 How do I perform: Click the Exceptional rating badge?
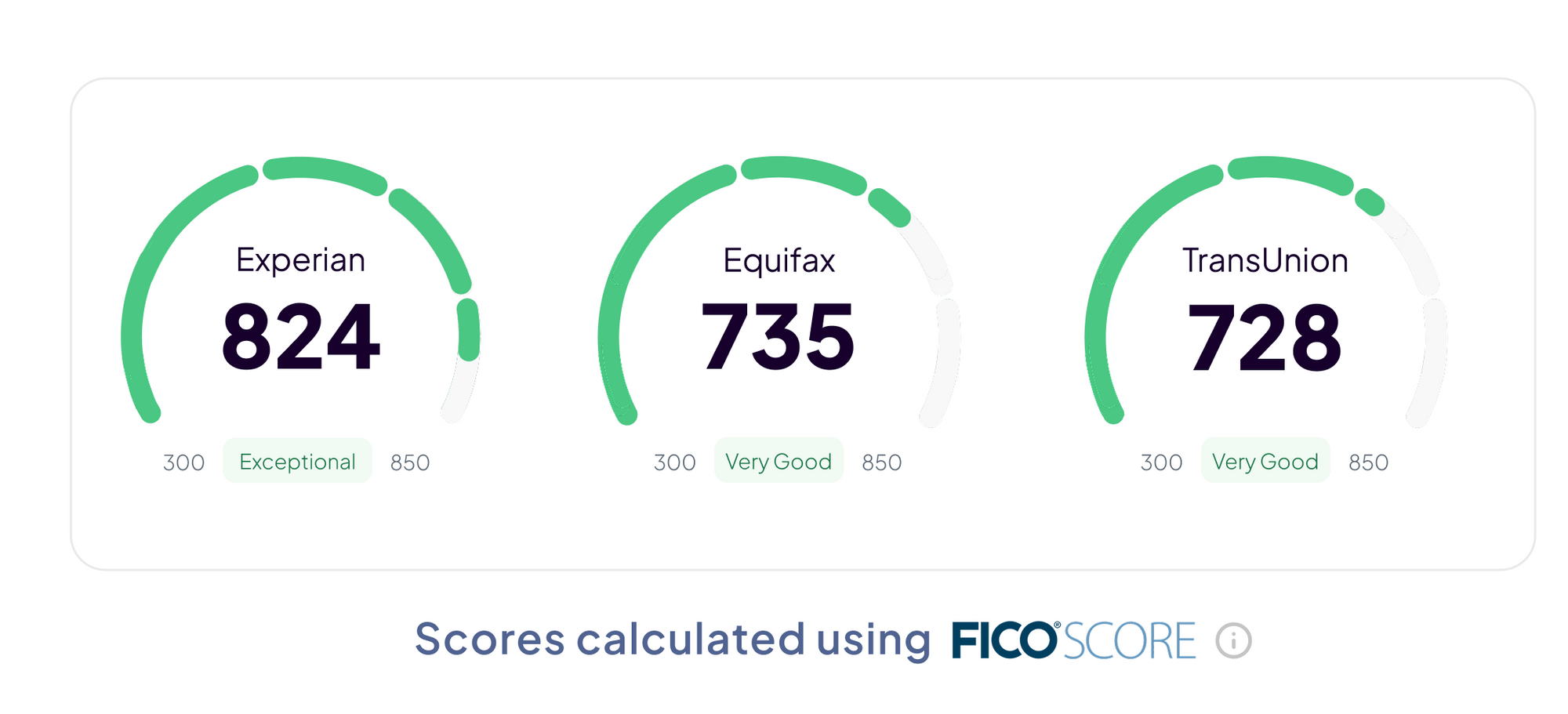(297, 462)
